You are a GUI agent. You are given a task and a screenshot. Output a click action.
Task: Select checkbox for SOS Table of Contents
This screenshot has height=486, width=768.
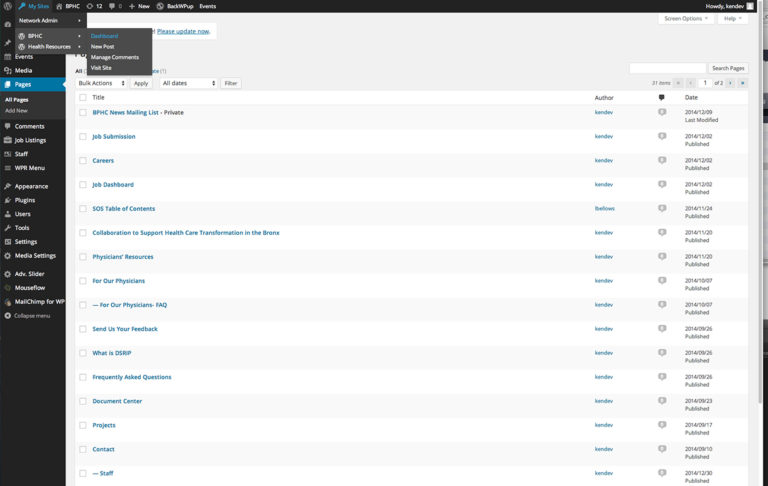[x=83, y=208]
